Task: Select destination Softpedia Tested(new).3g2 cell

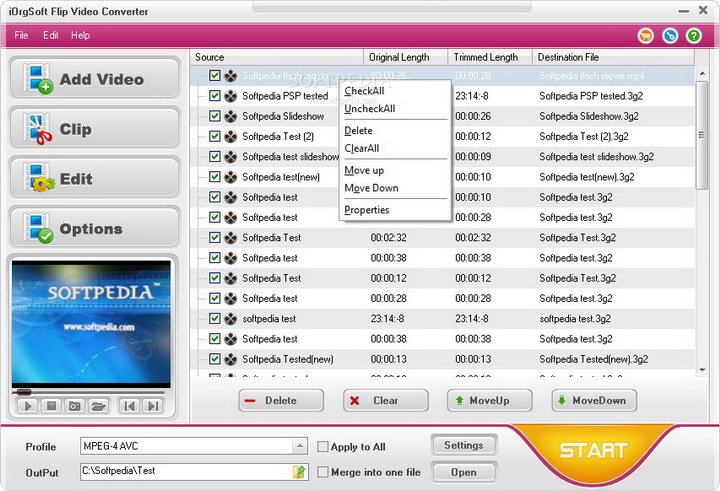Action: pos(594,359)
